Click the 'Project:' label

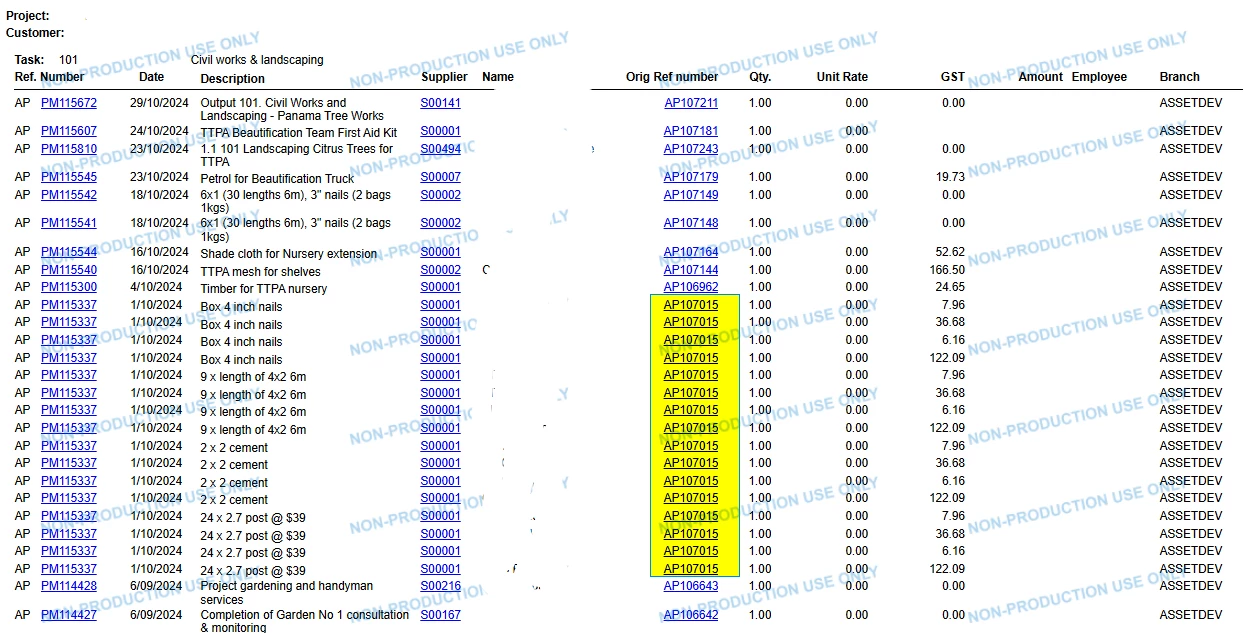28,16
